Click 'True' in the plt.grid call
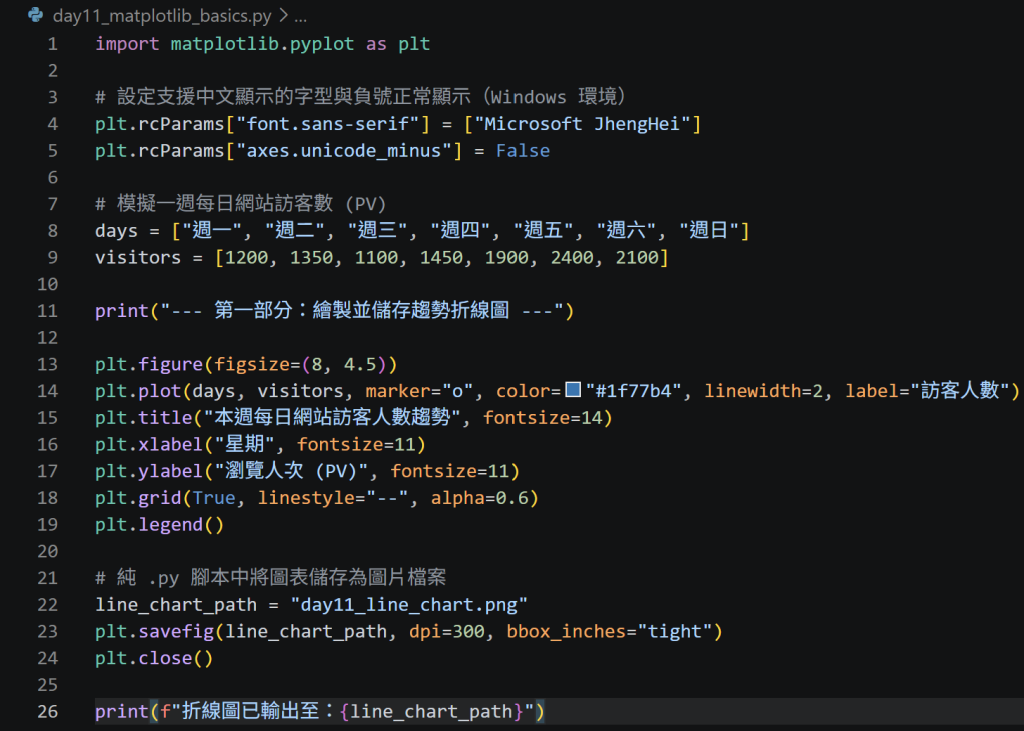The image size is (1024, 731). pos(214,498)
